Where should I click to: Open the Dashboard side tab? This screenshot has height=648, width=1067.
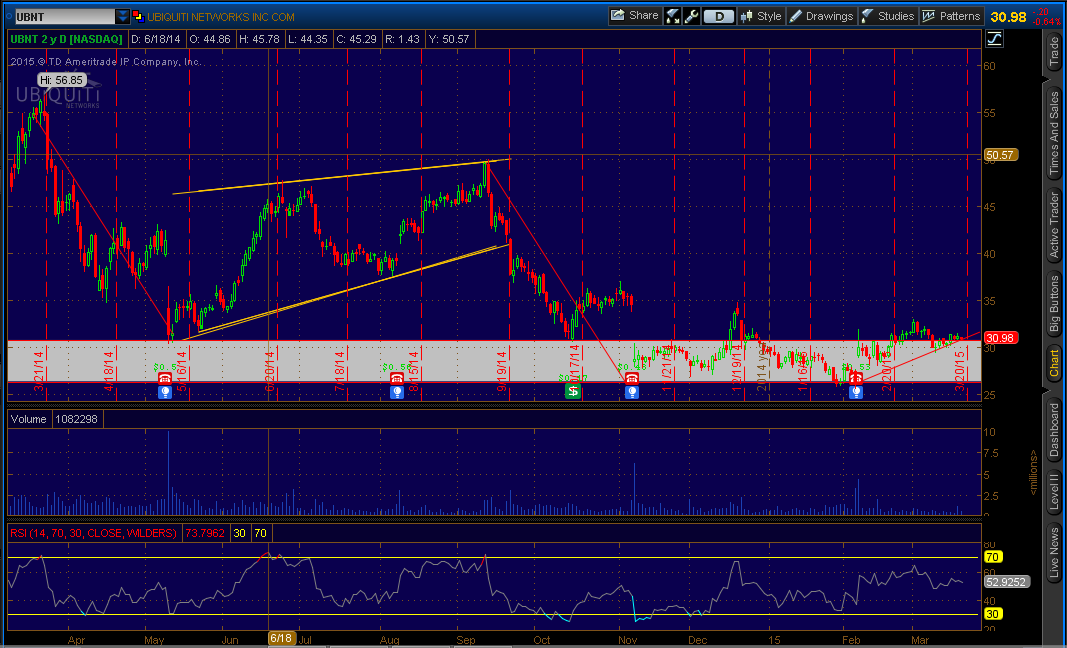[1054, 430]
